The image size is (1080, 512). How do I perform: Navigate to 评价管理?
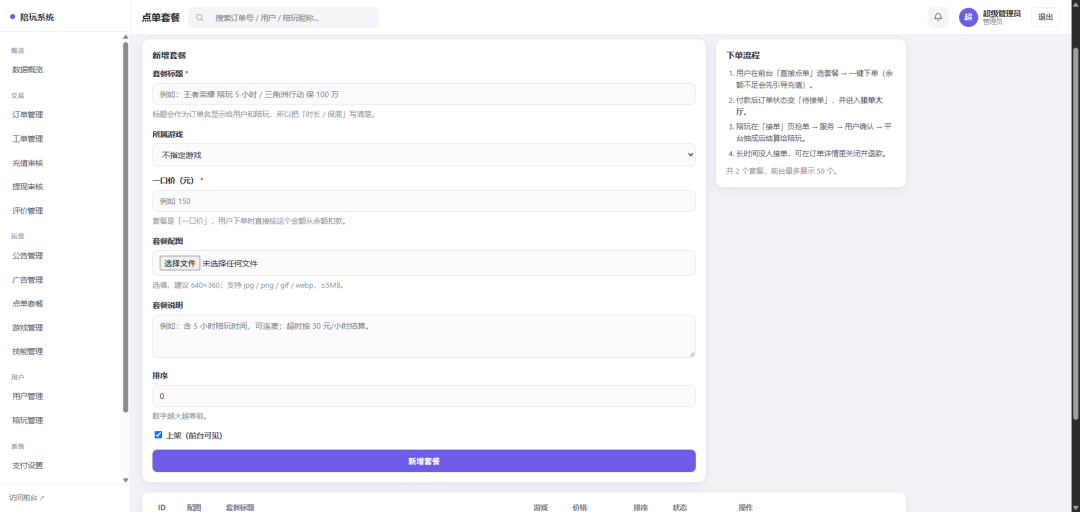[x=28, y=211]
